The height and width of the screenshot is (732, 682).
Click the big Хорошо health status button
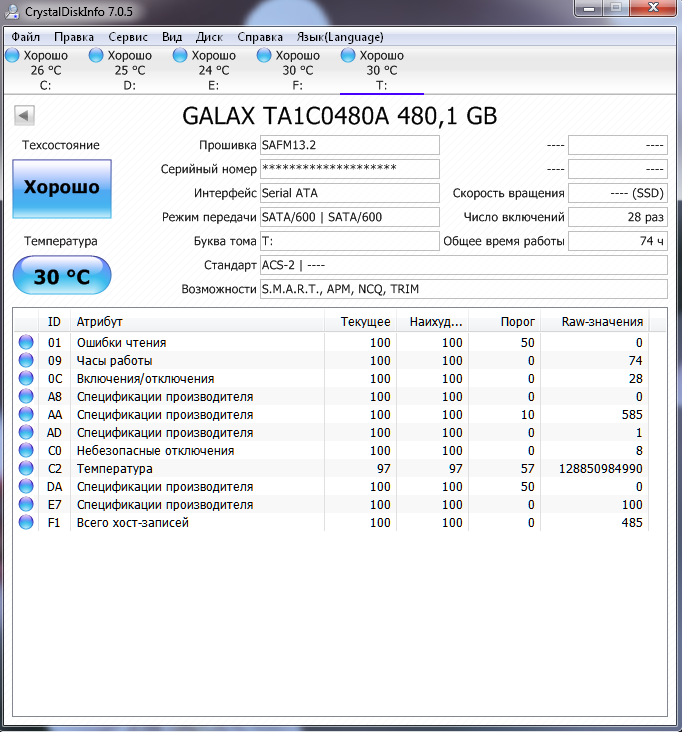click(62, 189)
